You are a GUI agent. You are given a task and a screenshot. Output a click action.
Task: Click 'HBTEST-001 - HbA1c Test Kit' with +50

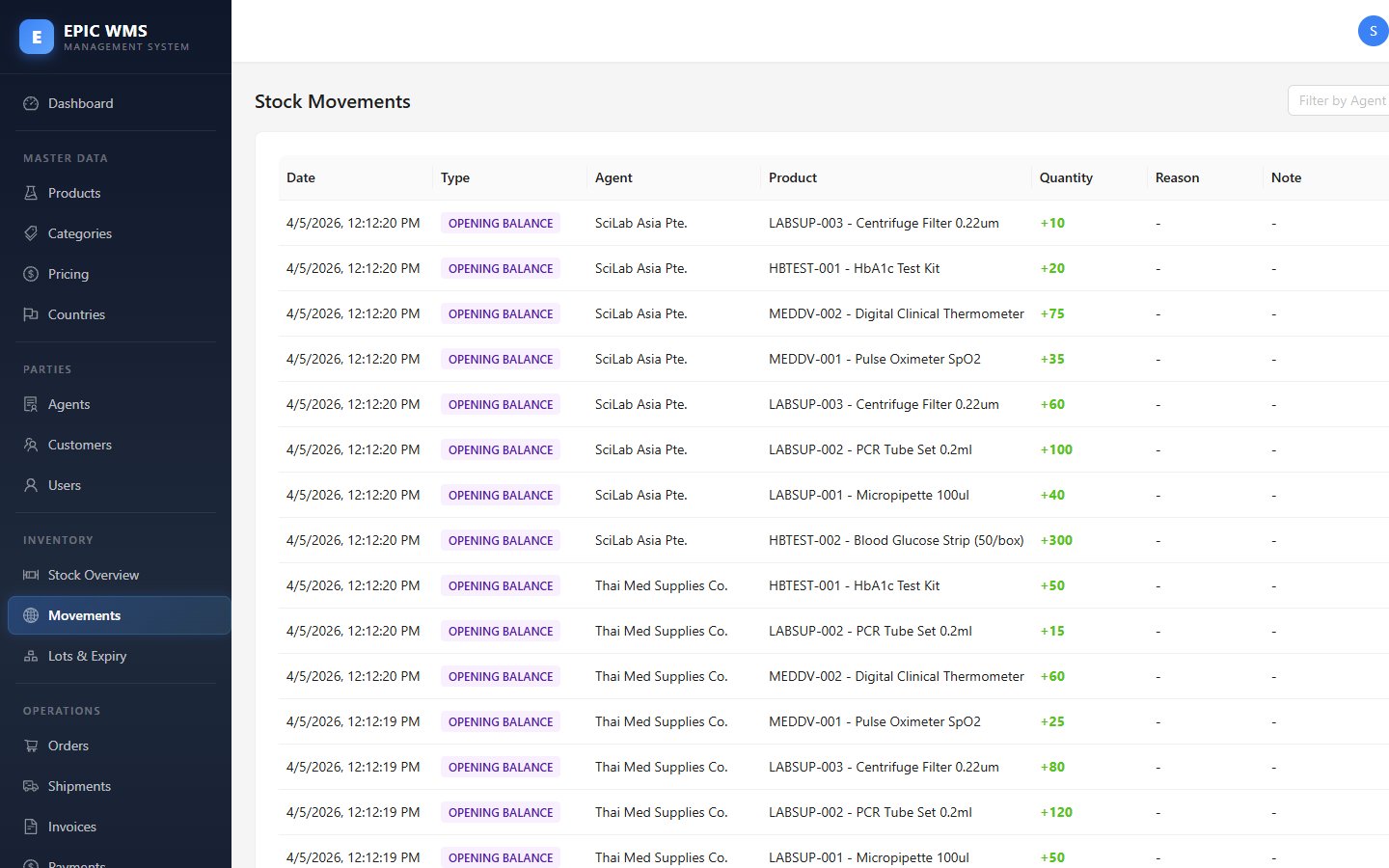coord(855,585)
